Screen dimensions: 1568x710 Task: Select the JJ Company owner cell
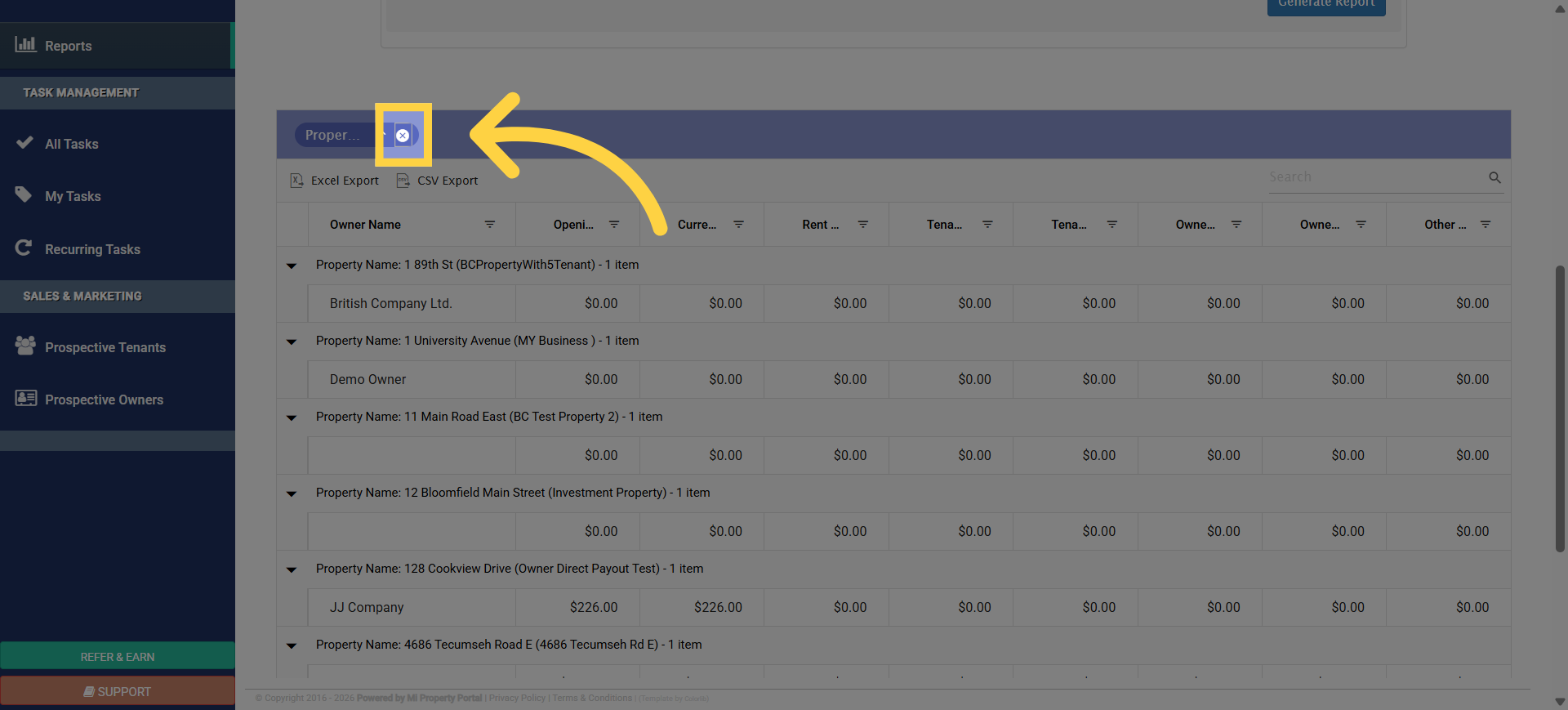pyautogui.click(x=412, y=607)
